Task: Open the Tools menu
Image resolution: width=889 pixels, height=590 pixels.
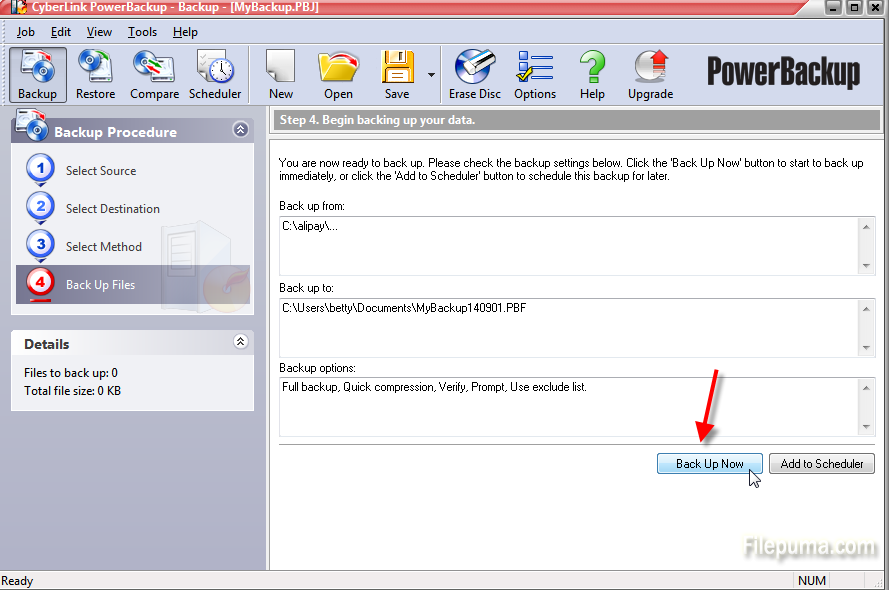Action: coord(142,32)
